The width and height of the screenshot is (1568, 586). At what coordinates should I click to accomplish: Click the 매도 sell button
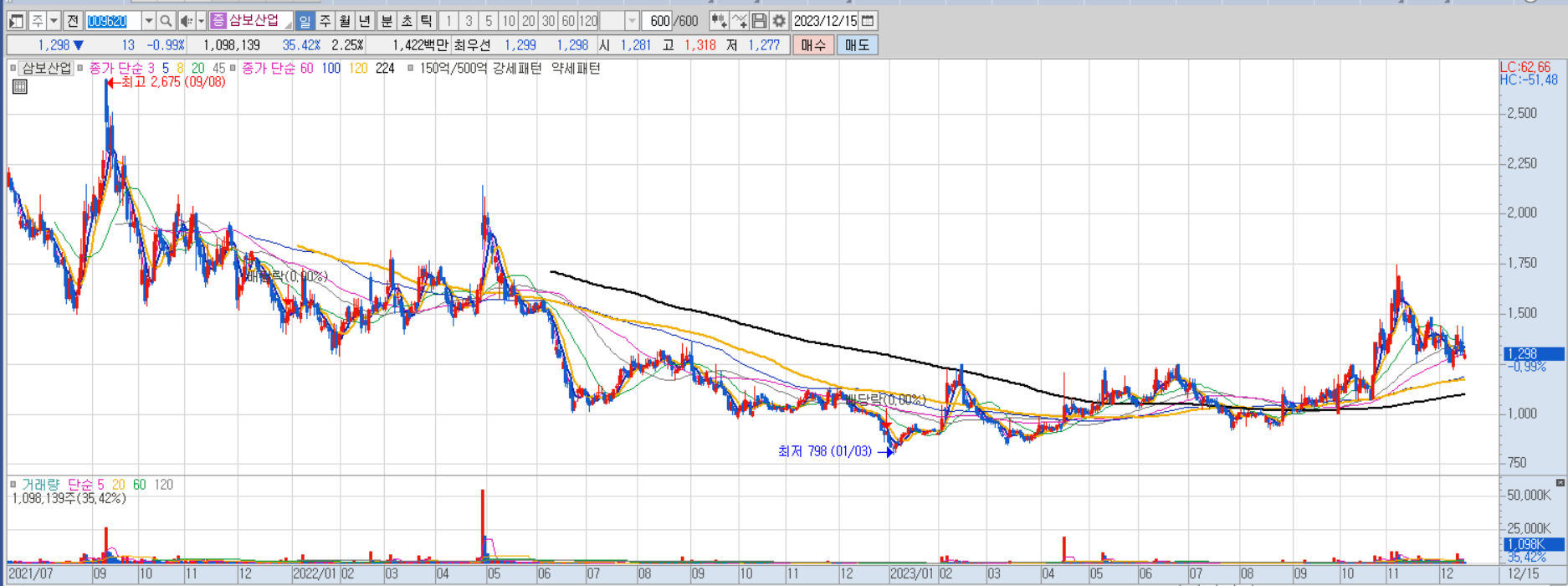click(x=857, y=45)
